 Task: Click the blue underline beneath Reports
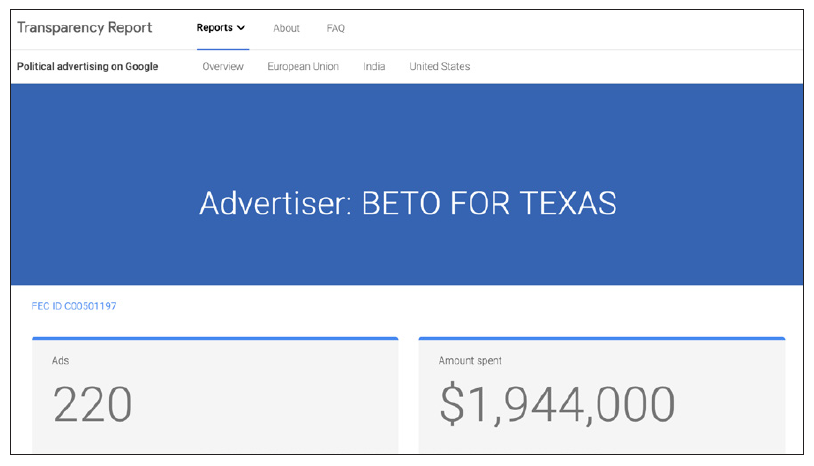click(x=222, y=49)
